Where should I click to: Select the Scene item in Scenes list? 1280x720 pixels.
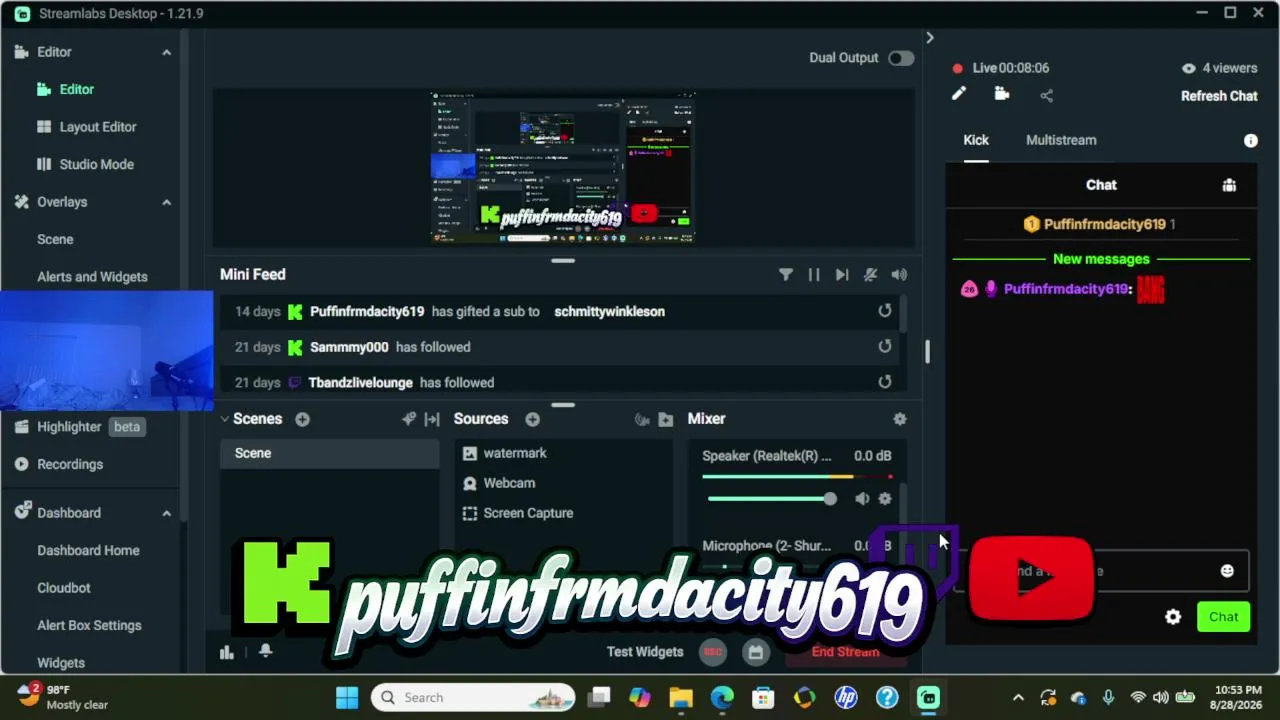click(330, 453)
